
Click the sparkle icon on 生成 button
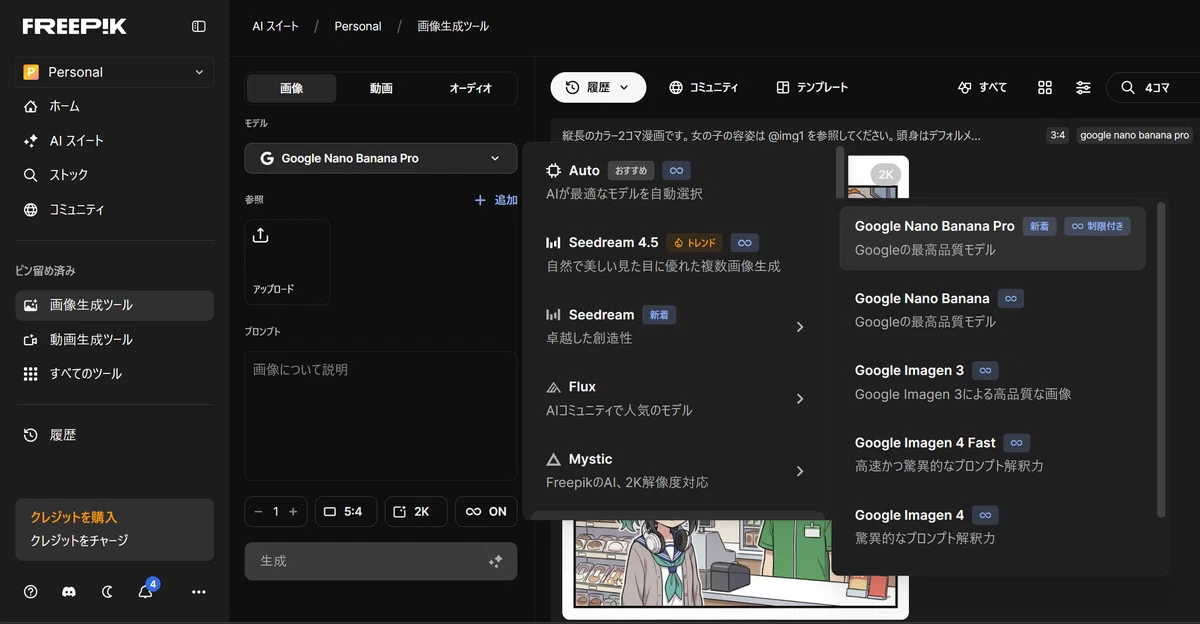[494, 562]
